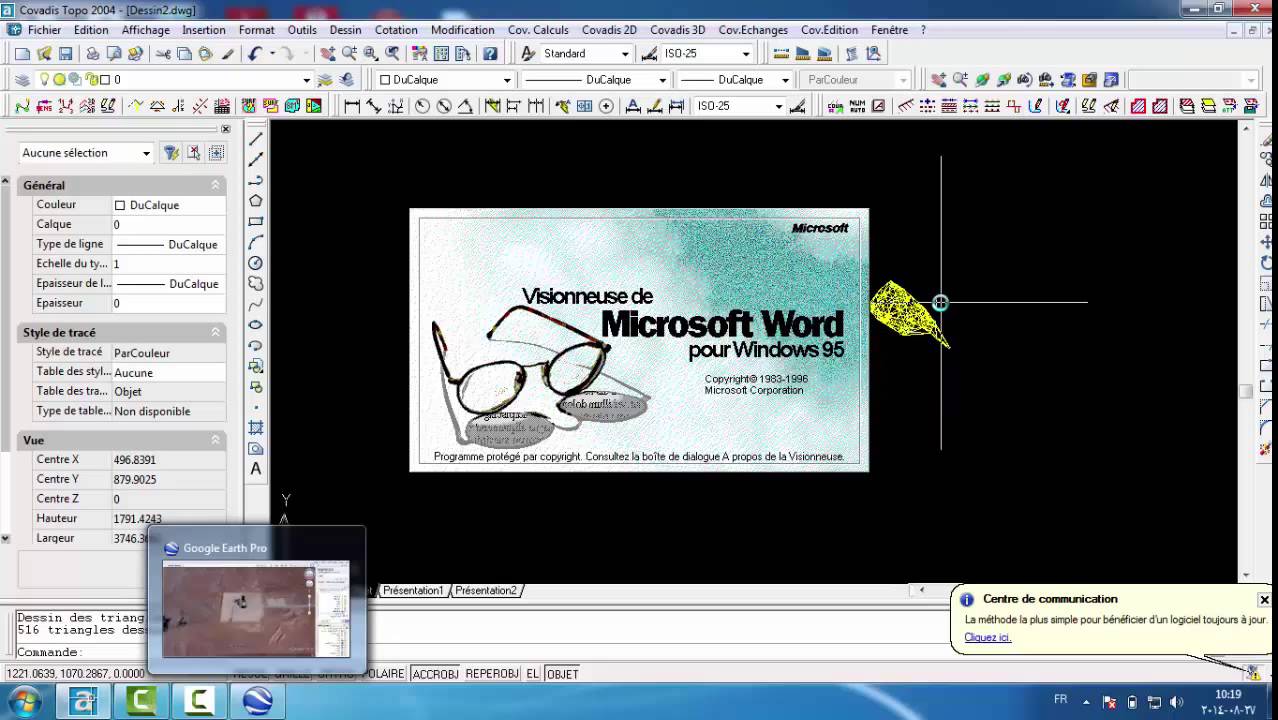The image size is (1278, 720).
Task: Select the Circle draw tool
Action: 256,263
